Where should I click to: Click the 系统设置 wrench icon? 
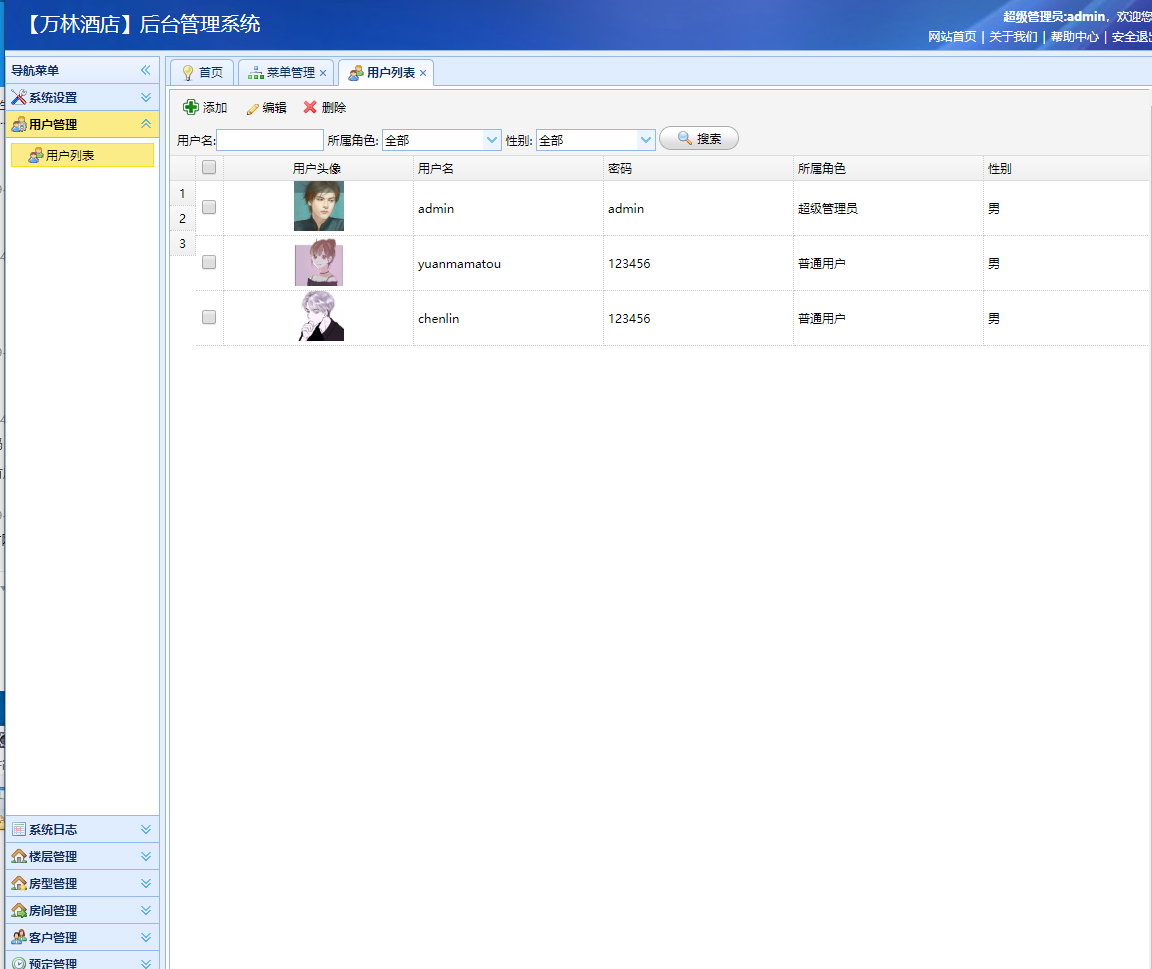coord(18,97)
